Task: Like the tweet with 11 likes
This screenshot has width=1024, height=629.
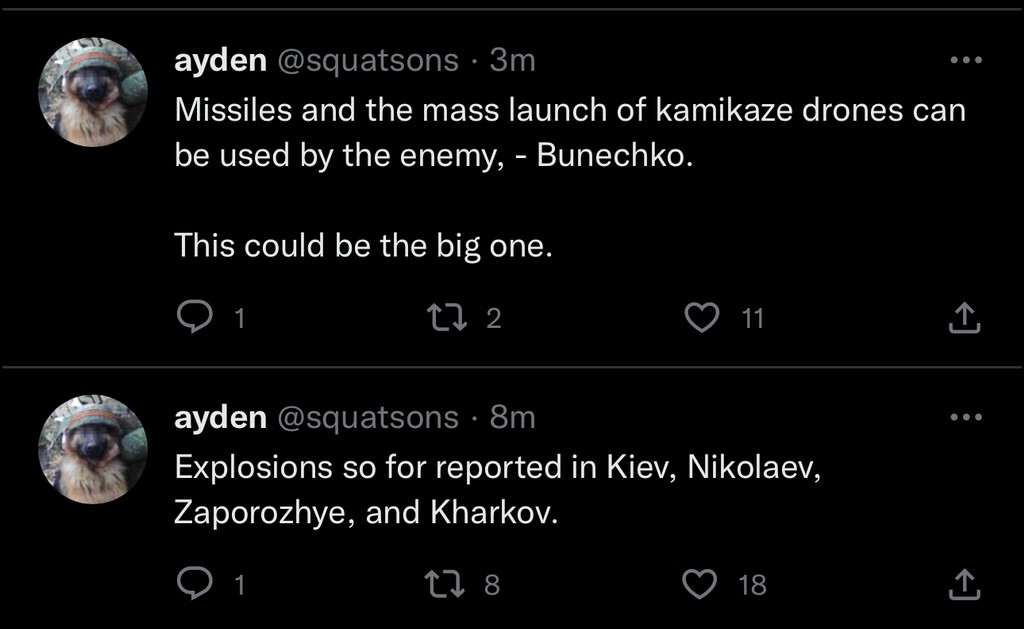Action: tap(702, 317)
